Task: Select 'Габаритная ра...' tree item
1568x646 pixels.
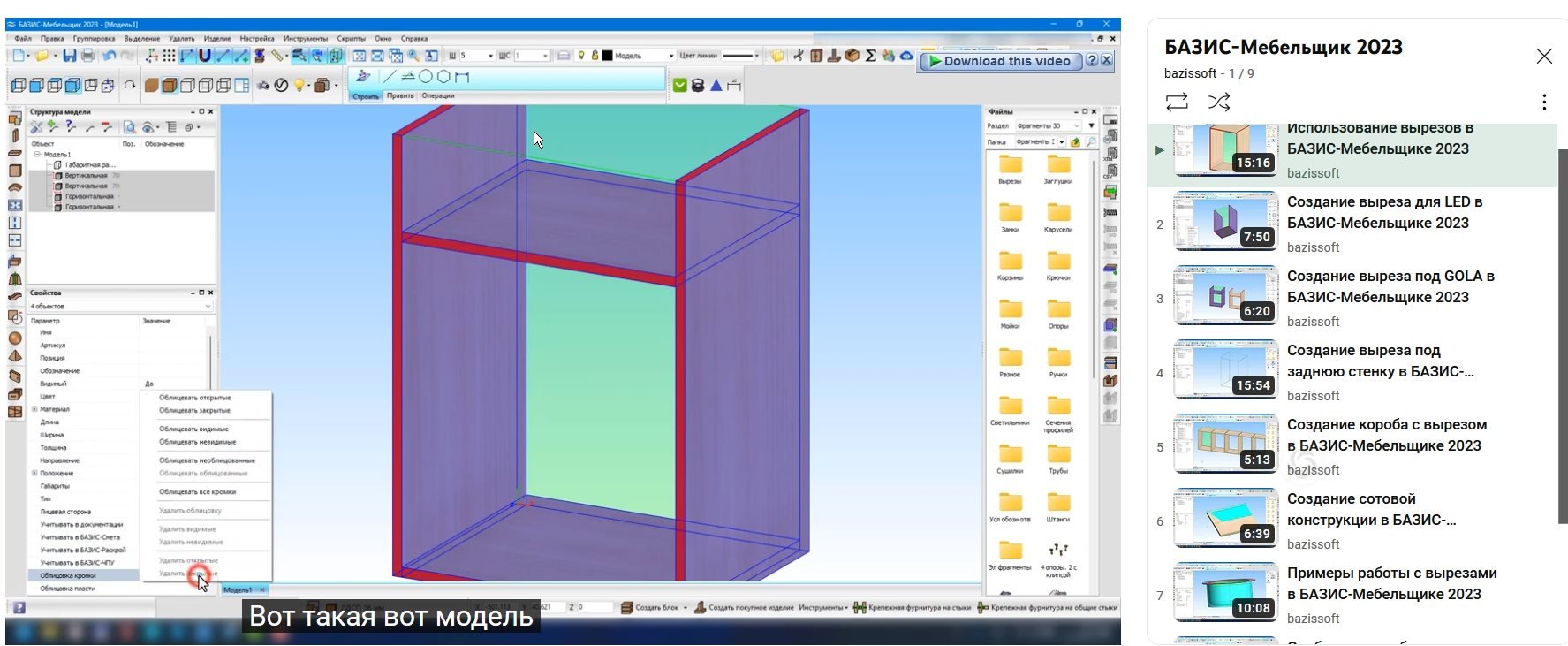Action: [x=89, y=164]
